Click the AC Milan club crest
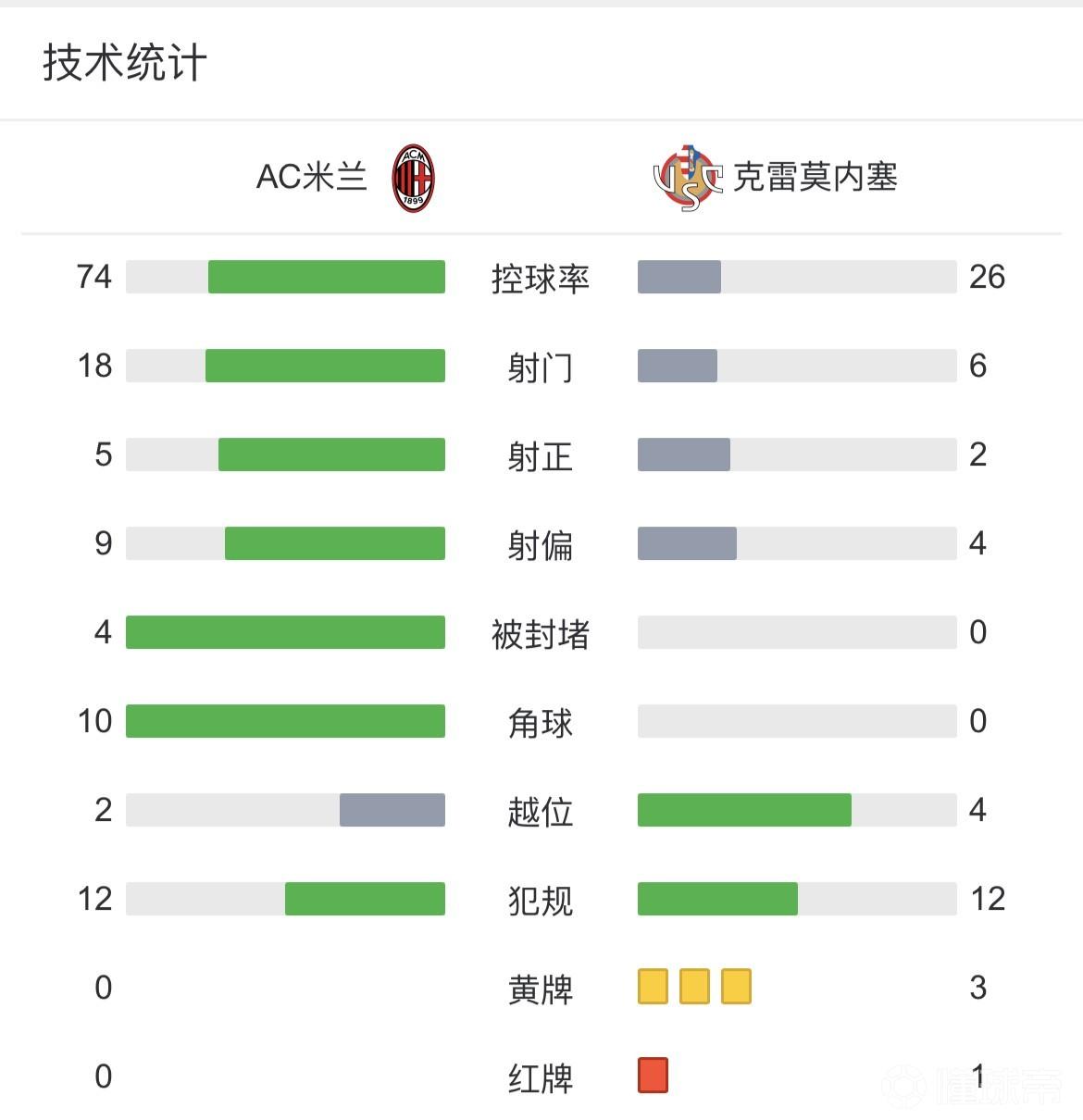The width and height of the screenshot is (1083, 1120). click(x=413, y=177)
